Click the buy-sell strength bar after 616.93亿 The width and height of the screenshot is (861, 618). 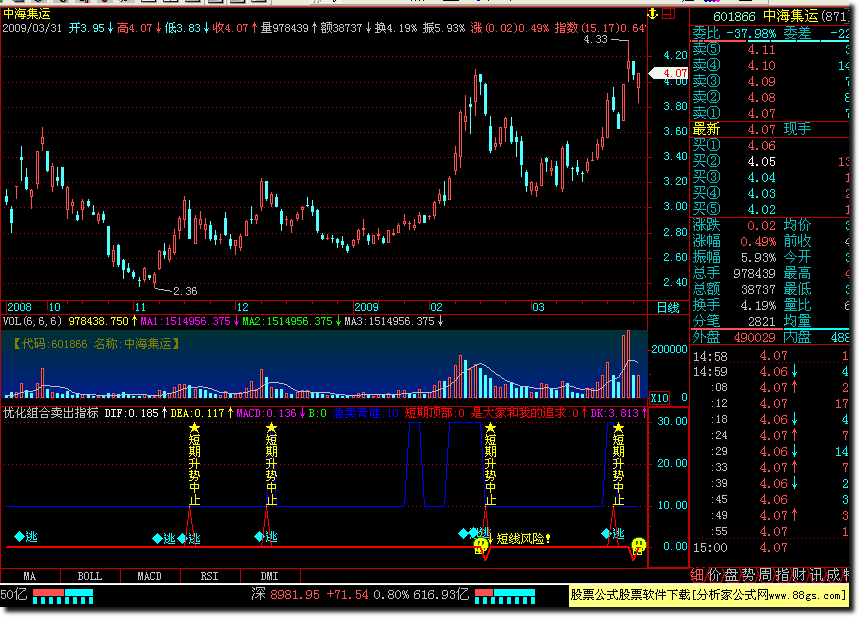point(505,596)
